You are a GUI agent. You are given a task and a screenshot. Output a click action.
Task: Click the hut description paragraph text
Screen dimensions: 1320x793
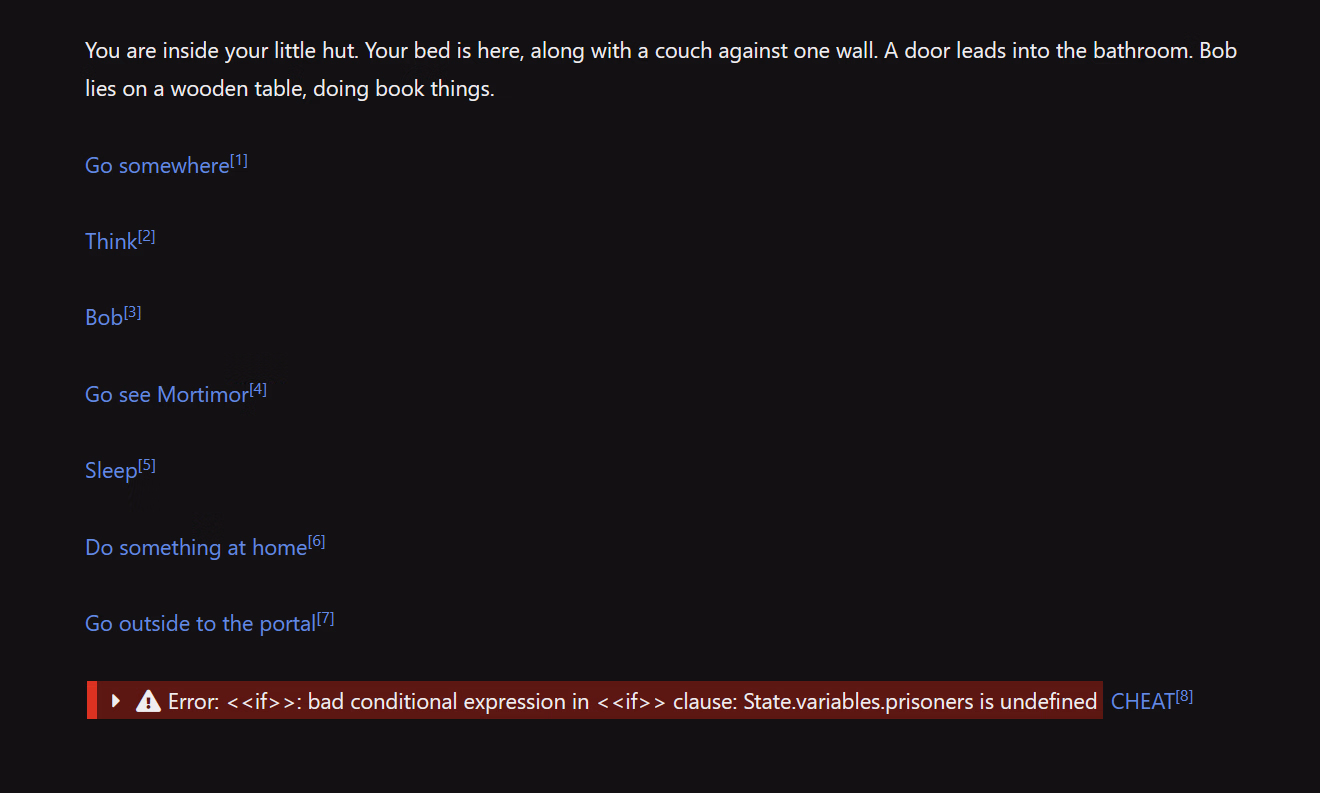point(661,70)
